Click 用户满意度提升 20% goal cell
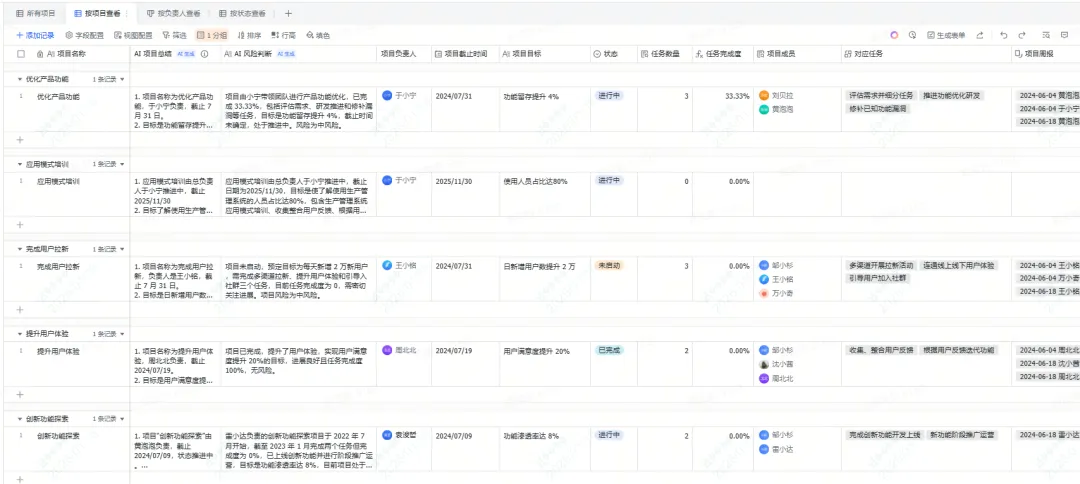This screenshot has width=1080, height=484. [544, 364]
